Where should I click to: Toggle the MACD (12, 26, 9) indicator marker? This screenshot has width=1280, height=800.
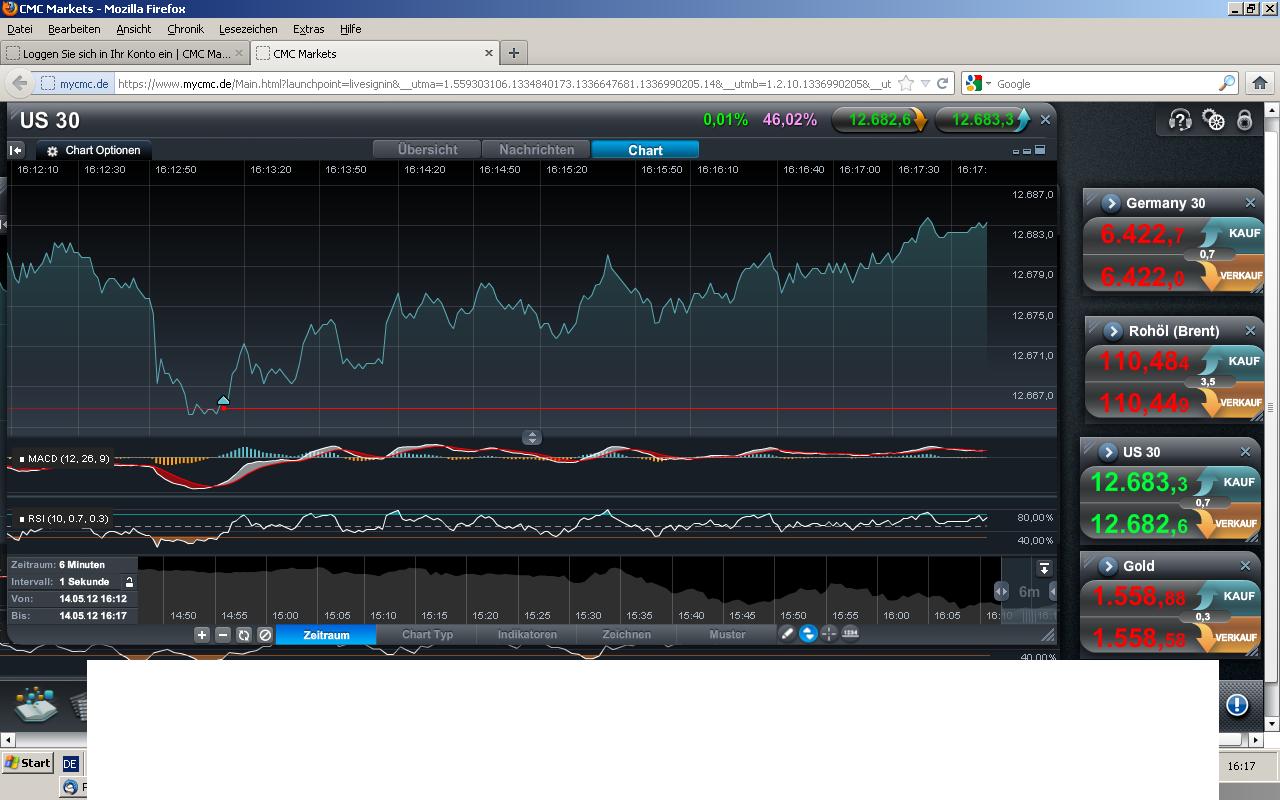22,459
